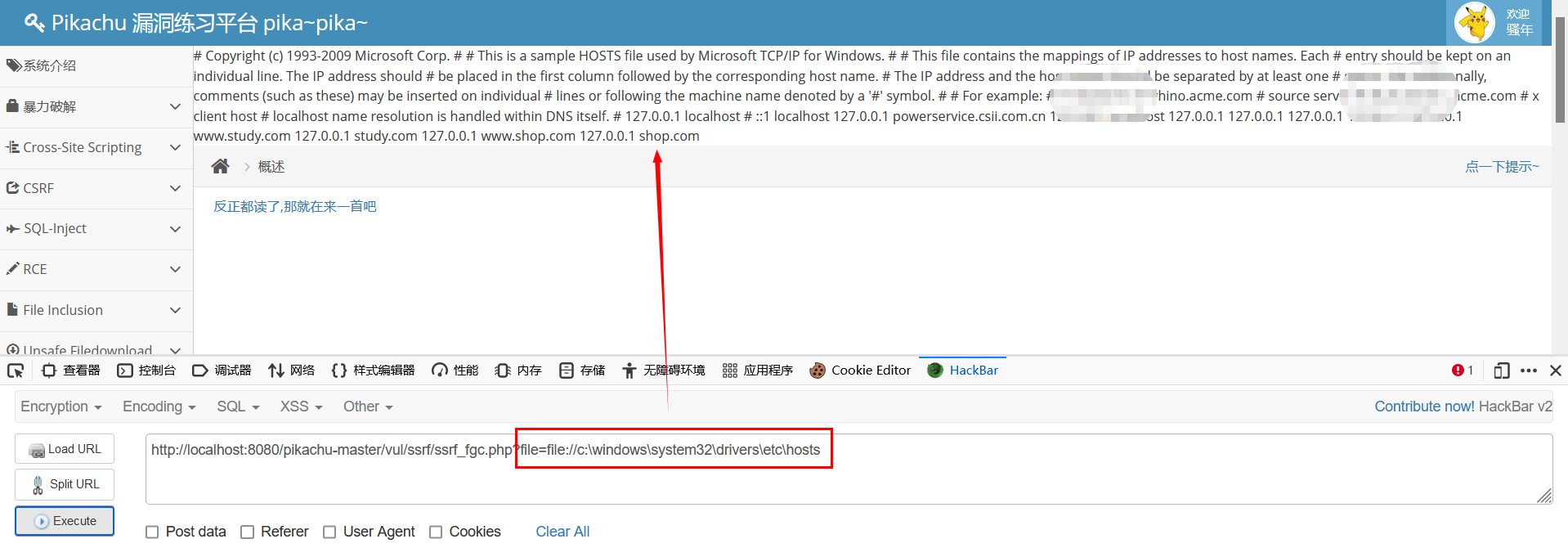Click the responsive design mode icon
The height and width of the screenshot is (548, 1568).
coord(1501,371)
